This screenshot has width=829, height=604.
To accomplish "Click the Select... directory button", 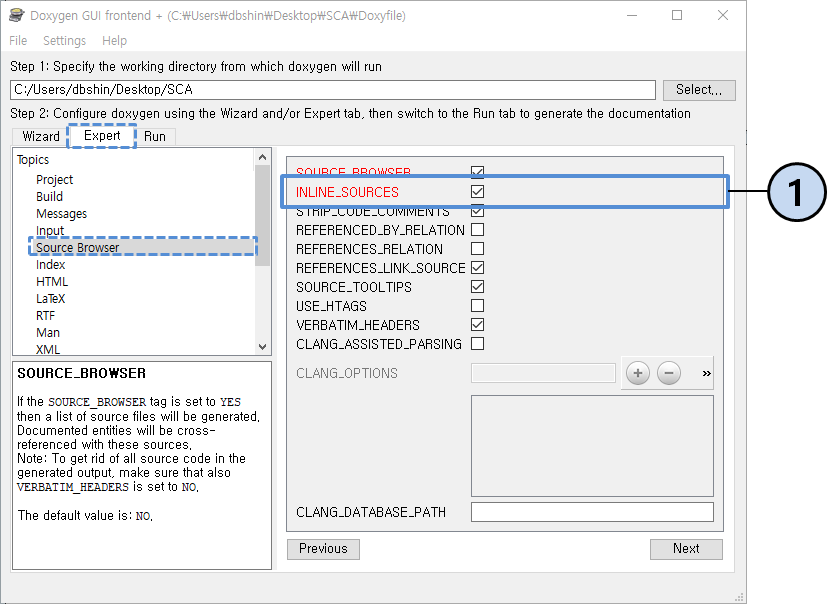I will click(699, 90).
